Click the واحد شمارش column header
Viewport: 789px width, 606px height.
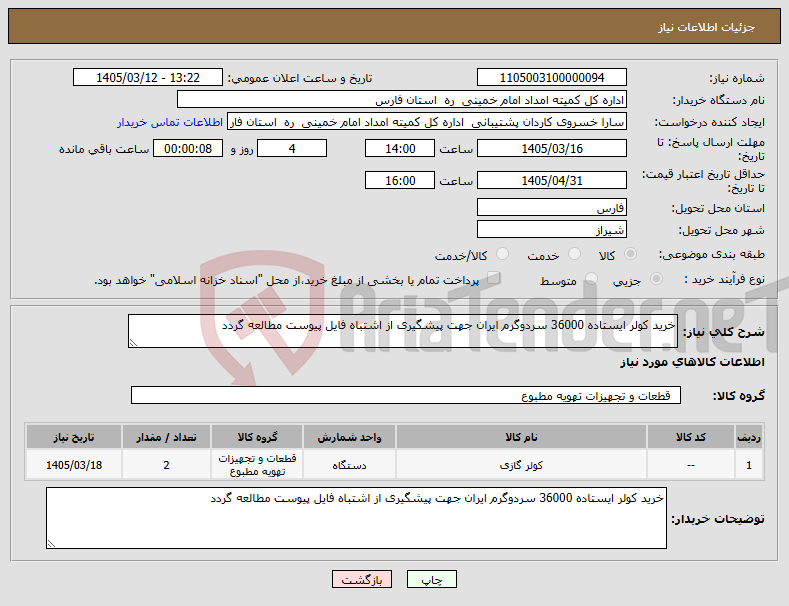click(x=349, y=437)
